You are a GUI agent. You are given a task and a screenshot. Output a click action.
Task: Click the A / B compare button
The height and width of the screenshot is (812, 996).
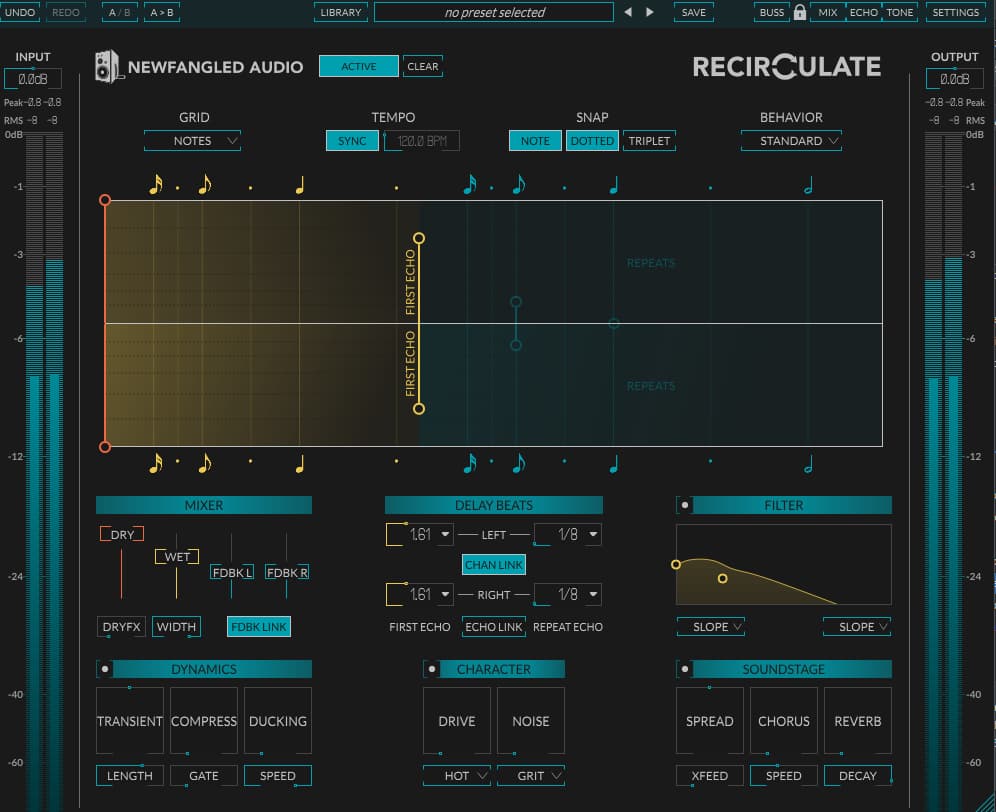tap(119, 12)
